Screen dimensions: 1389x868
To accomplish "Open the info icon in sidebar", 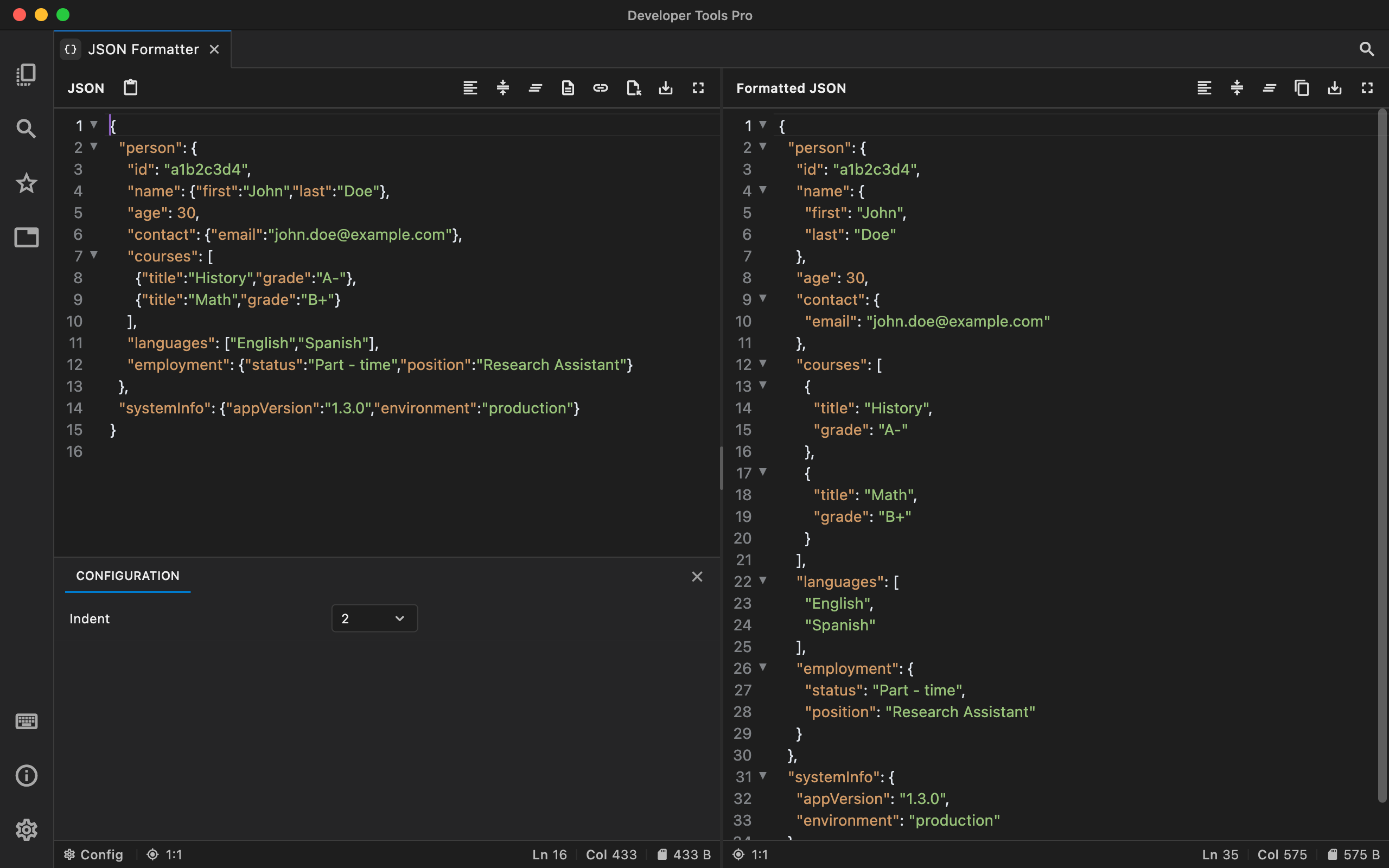I will [27, 776].
